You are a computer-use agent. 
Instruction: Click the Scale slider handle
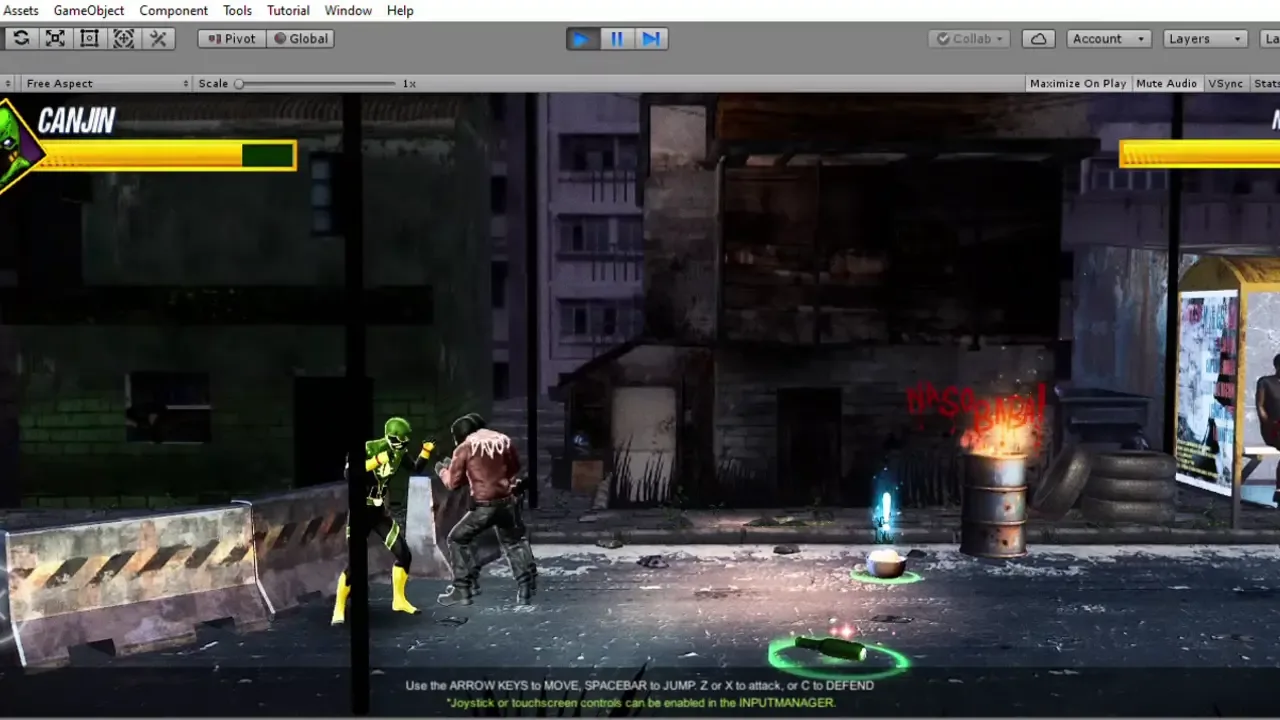coord(239,84)
